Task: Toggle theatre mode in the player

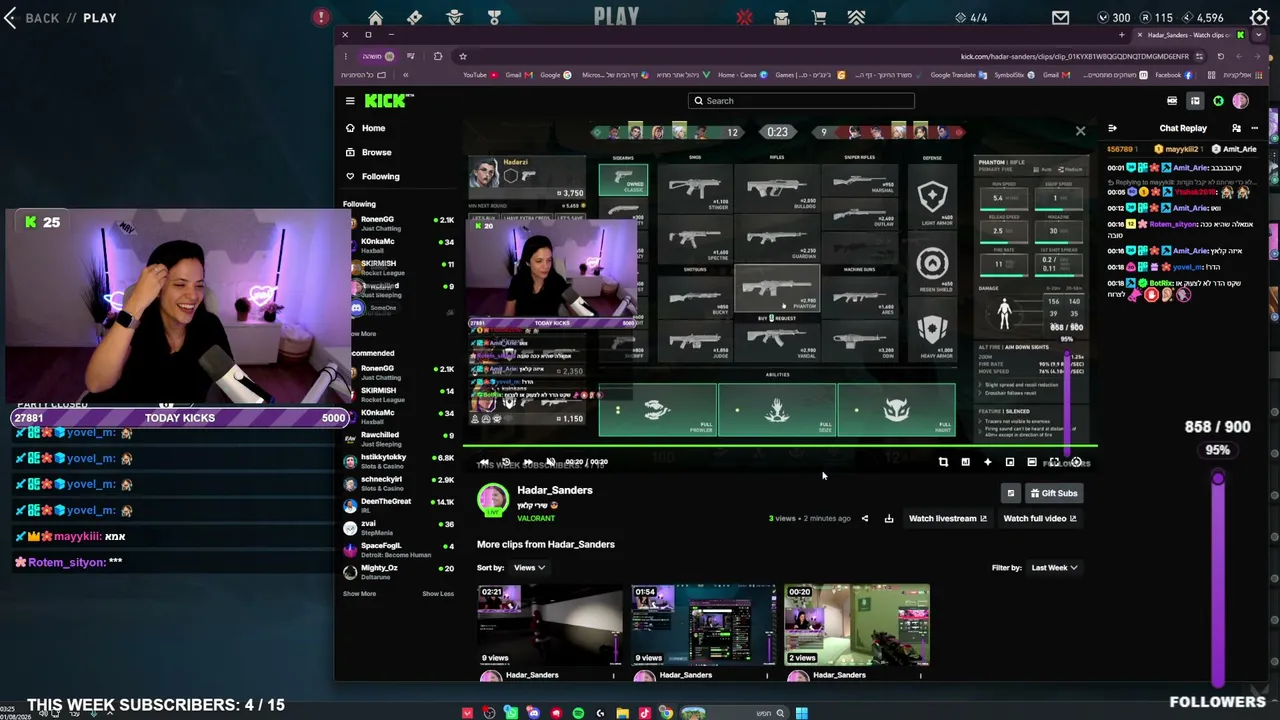Action: pyautogui.click(x=1031, y=462)
